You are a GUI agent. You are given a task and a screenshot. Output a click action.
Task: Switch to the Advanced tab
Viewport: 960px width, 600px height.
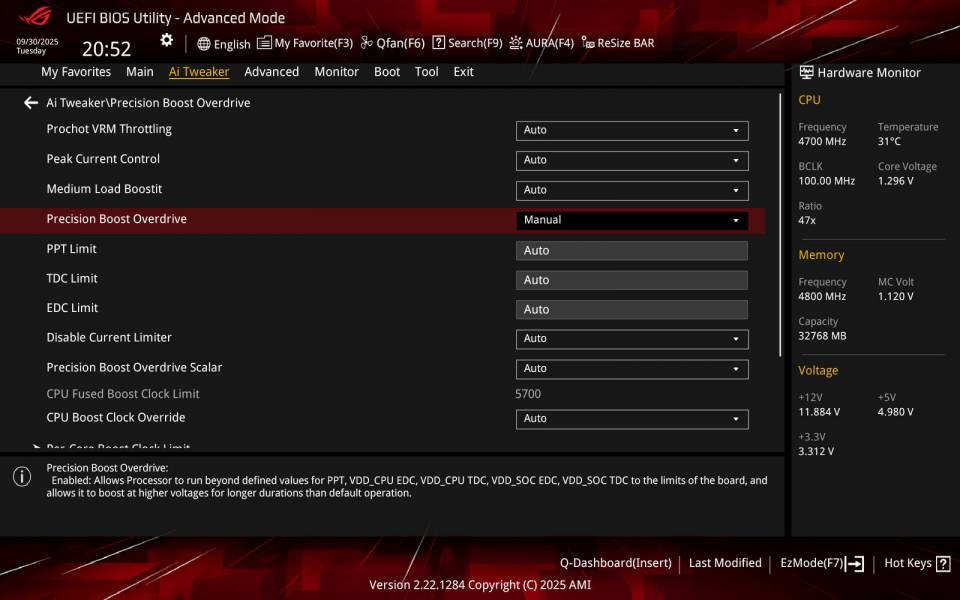(271, 71)
